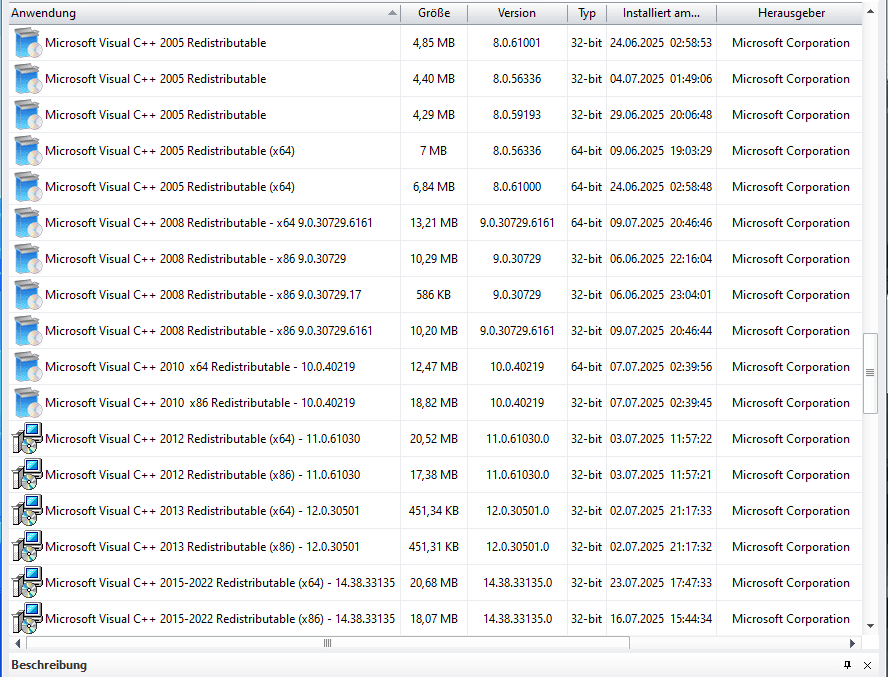Click icon of Visual C++ 2010 x64 Redistributable
Viewport: 888px width, 677px height.
click(27, 367)
